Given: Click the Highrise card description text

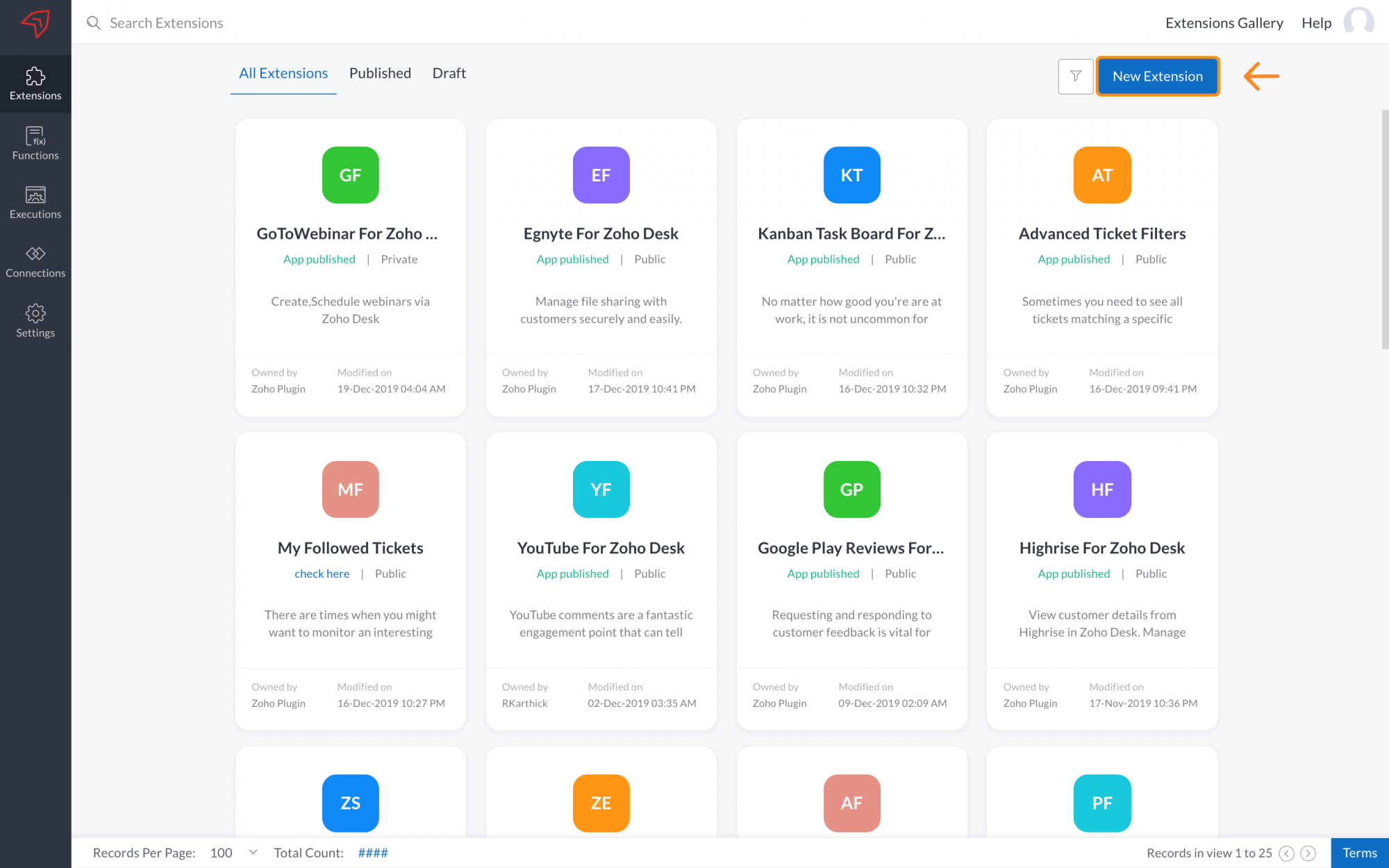Looking at the screenshot, I should point(1102,624).
